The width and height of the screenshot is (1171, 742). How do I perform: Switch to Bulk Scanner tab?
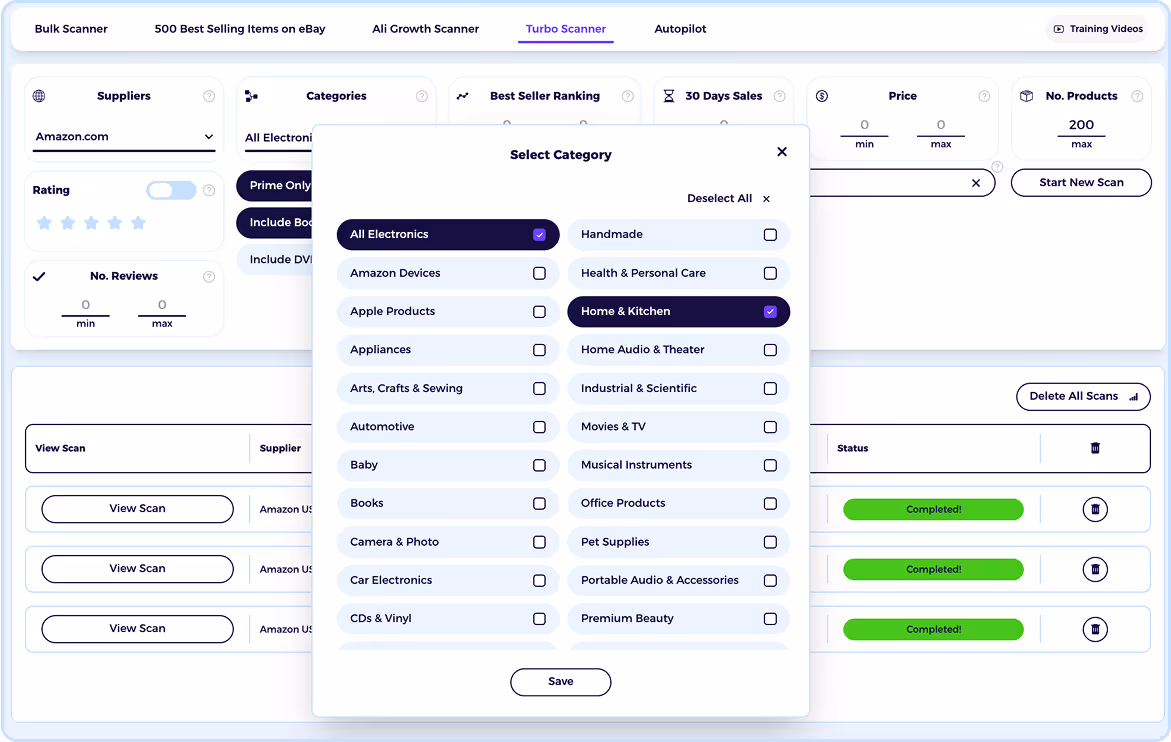click(x=71, y=29)
